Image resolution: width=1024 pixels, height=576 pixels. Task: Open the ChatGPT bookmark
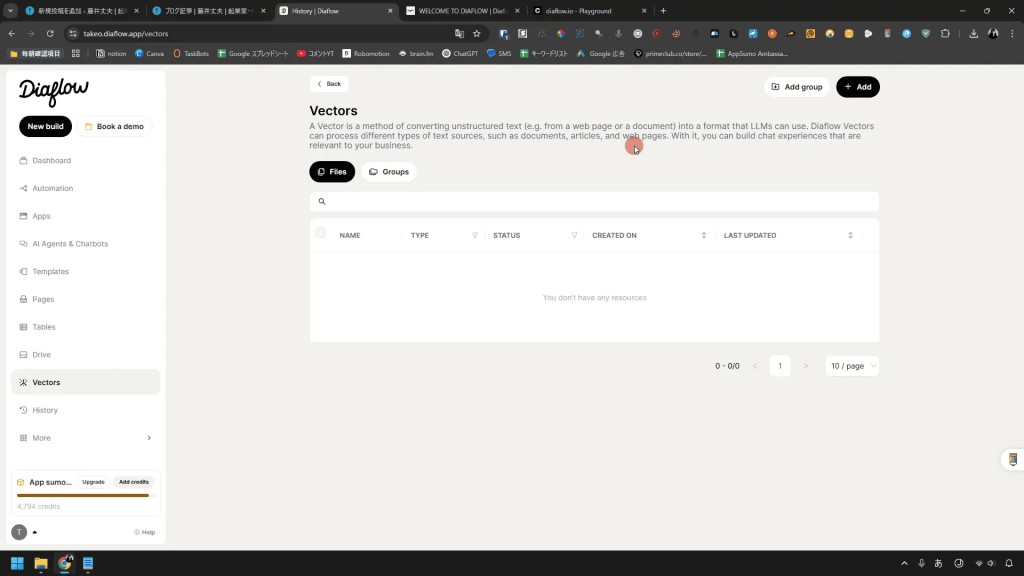point(460,54)
